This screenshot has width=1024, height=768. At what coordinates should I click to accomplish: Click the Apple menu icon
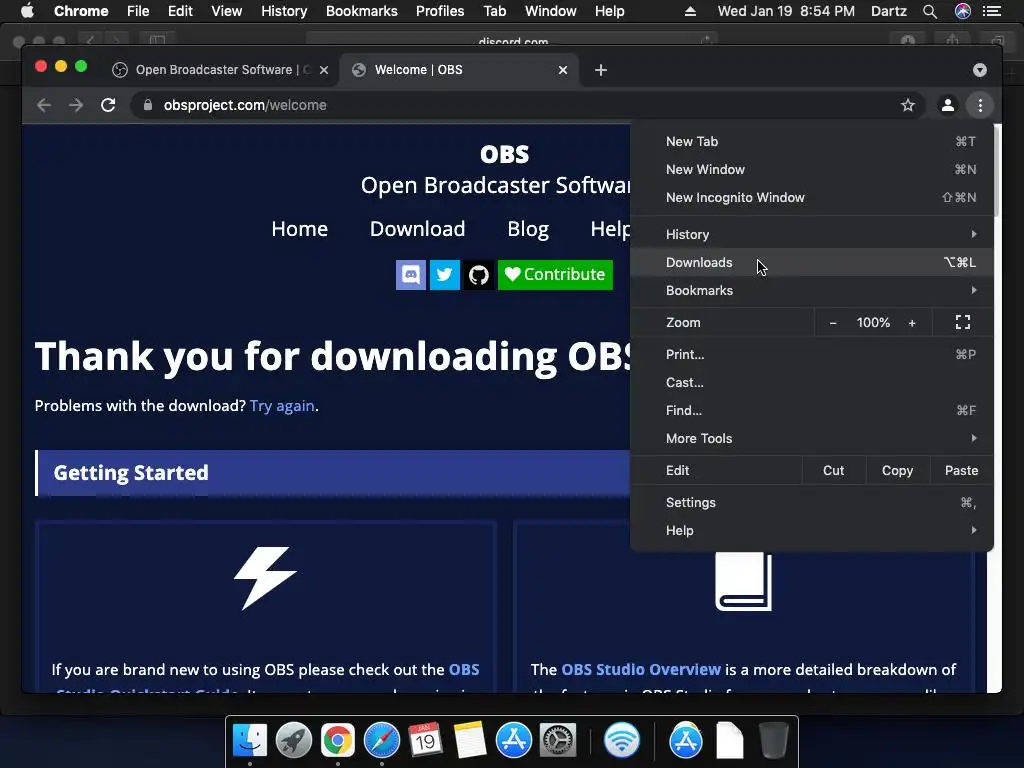(27, 11)
